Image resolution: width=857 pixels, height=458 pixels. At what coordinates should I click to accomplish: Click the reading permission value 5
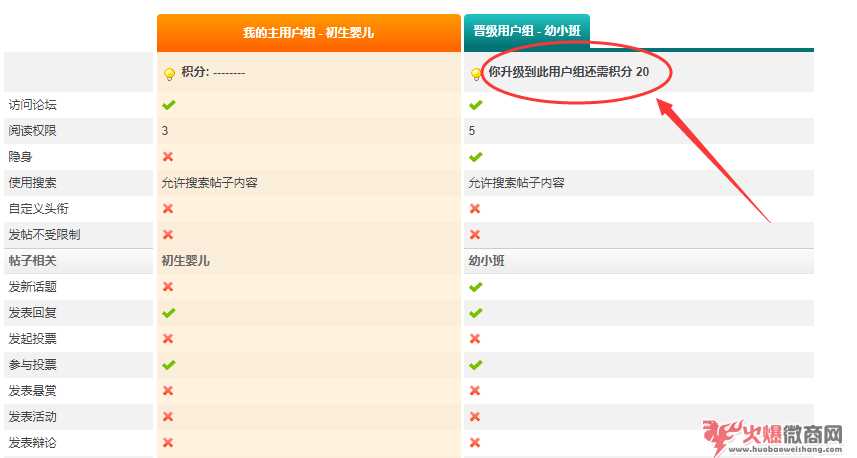[x=472, y=131]
